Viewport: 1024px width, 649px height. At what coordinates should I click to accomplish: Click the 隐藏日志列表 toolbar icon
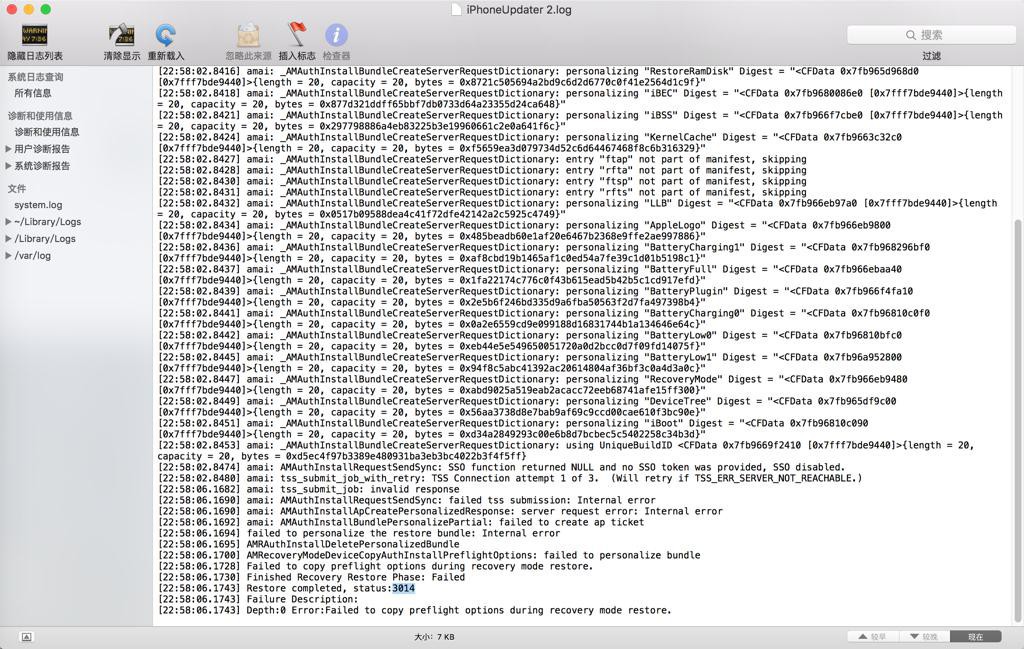tap(35, 35)
